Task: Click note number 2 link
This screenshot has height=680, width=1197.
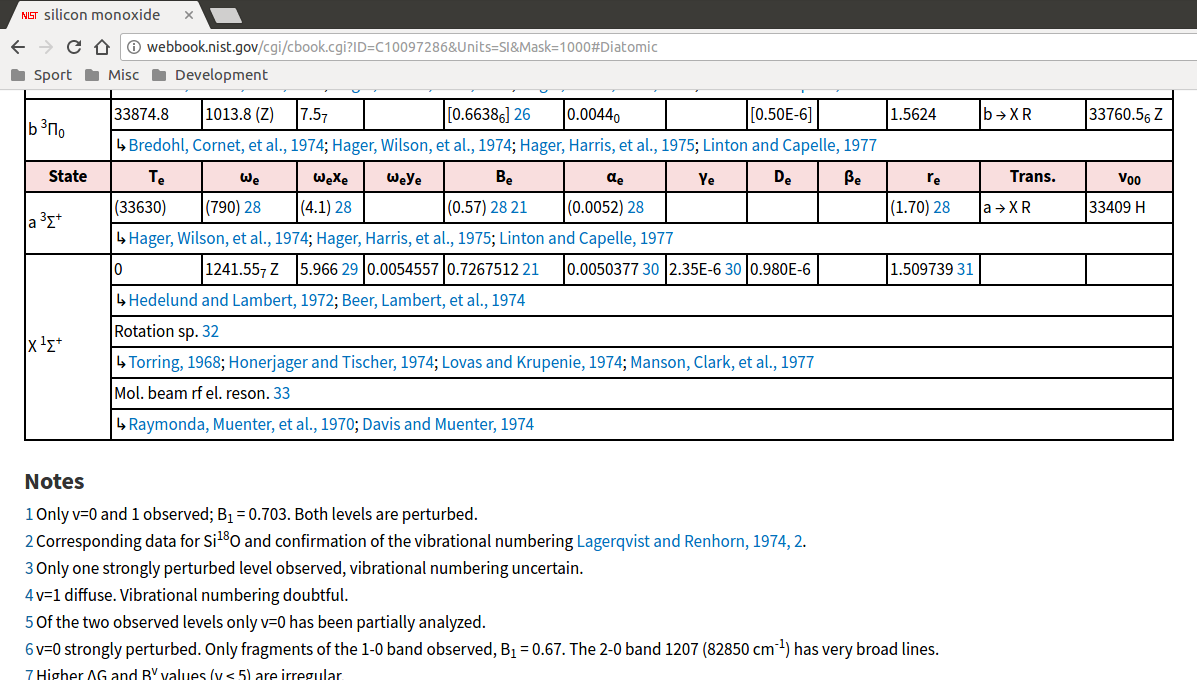Action: [29, 541]
